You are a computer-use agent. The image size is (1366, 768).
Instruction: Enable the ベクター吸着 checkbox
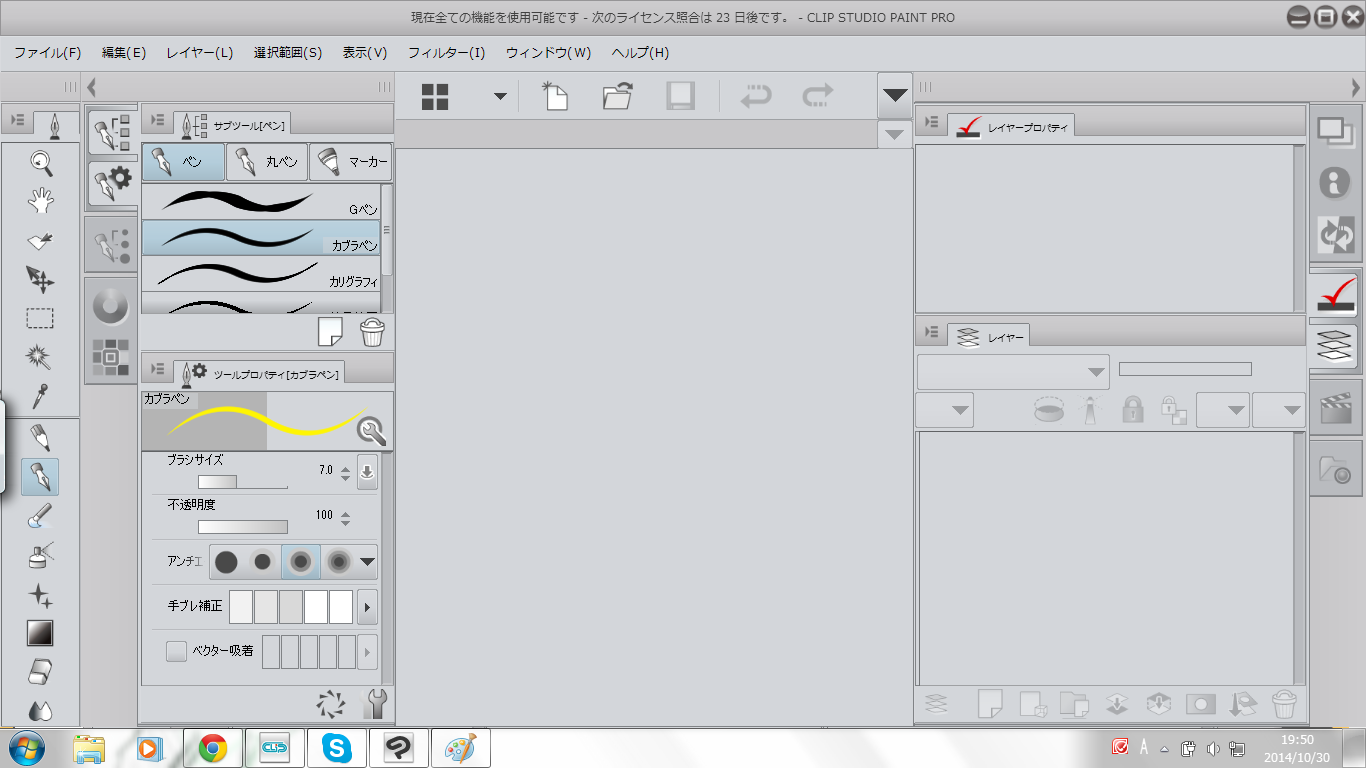click(176, 651)
